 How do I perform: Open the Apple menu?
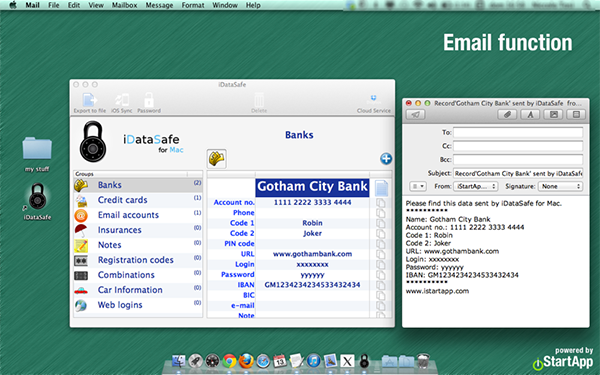[x=13, y=5]
